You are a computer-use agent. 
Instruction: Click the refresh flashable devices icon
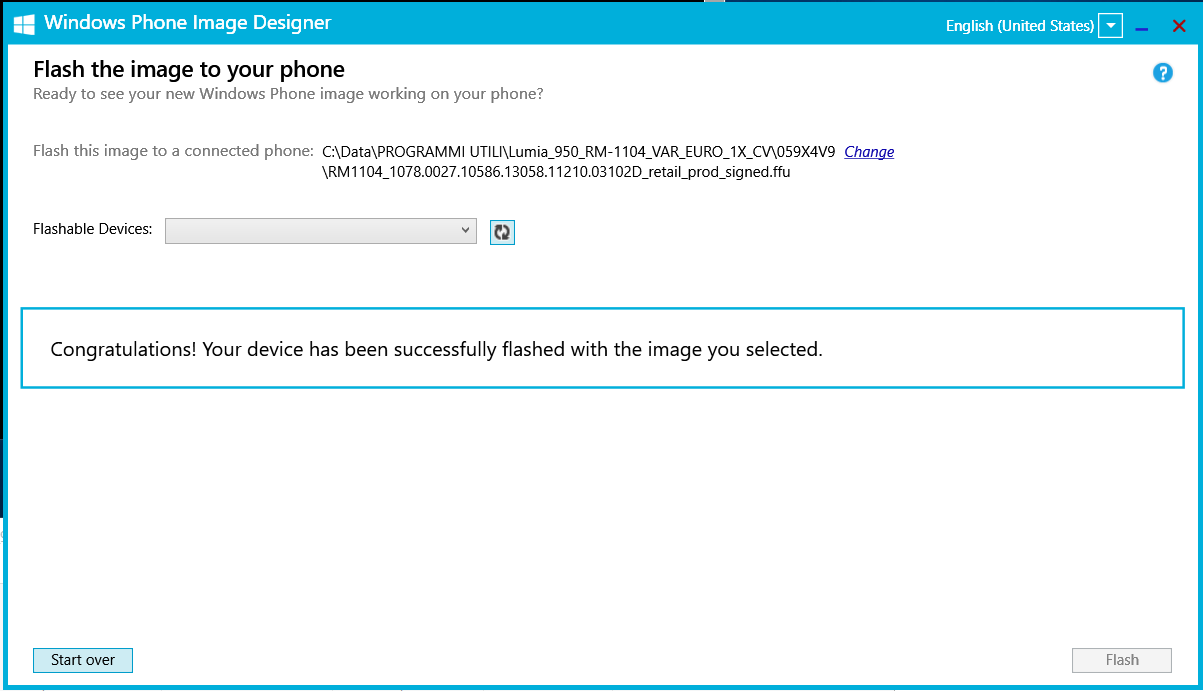502,232
